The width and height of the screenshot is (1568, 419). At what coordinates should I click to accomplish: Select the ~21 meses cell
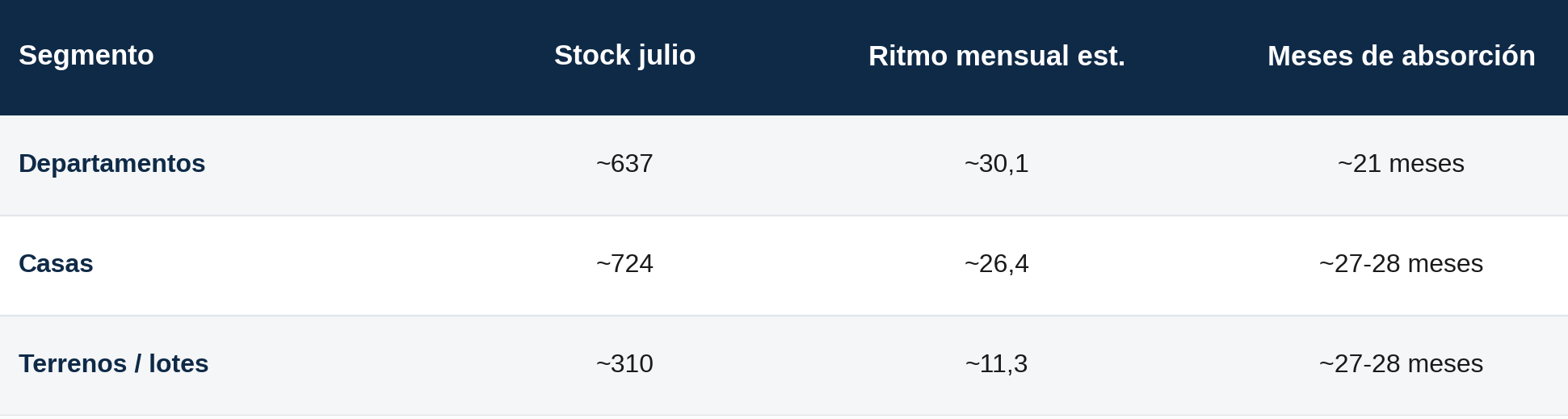1401,163
